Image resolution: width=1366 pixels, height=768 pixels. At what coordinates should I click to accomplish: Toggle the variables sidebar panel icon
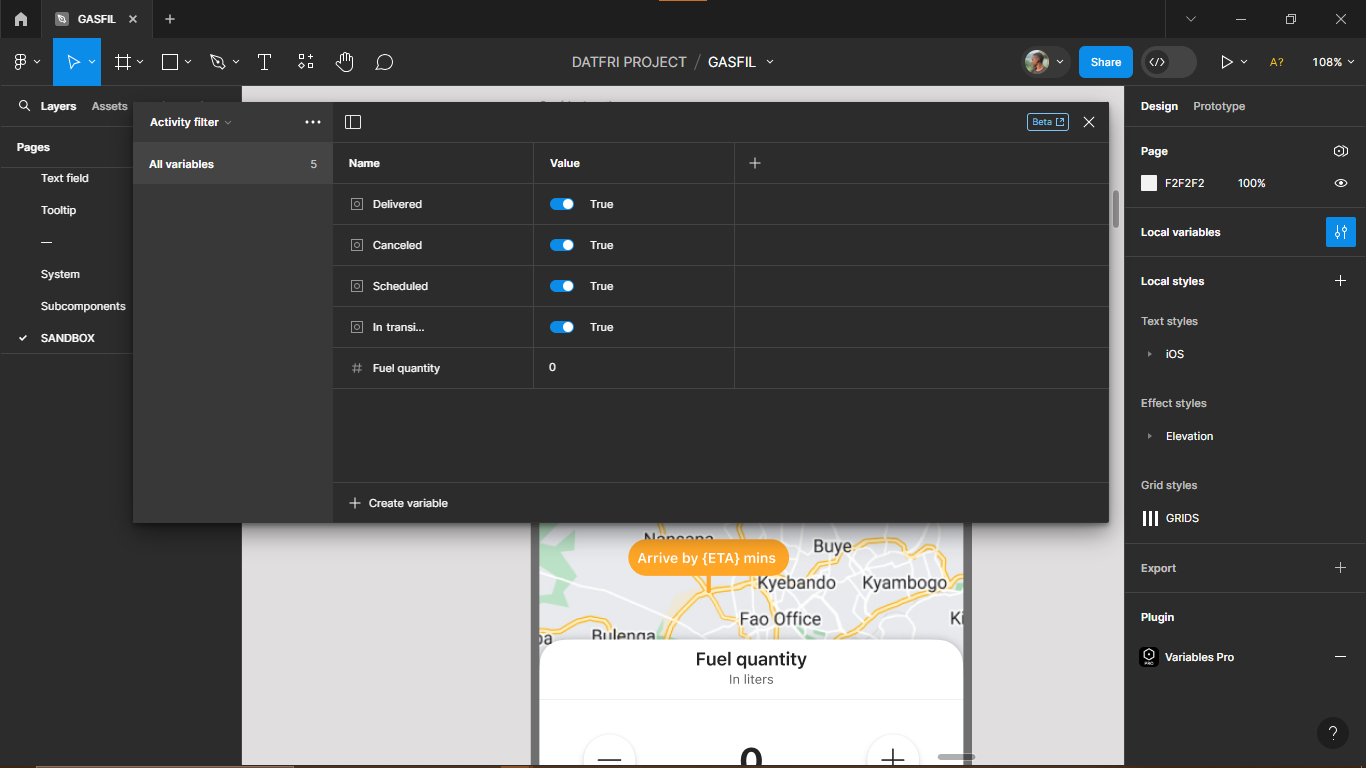point(353,122)
